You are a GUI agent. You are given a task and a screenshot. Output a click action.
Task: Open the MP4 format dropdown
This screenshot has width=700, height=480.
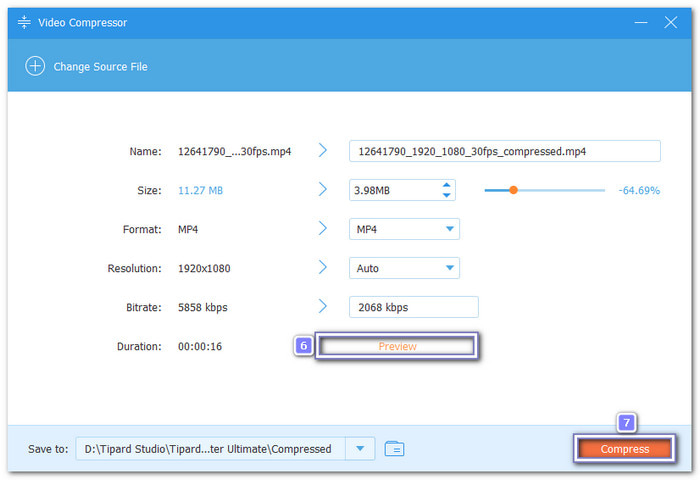pyautogui.click(x=404, y=229)
